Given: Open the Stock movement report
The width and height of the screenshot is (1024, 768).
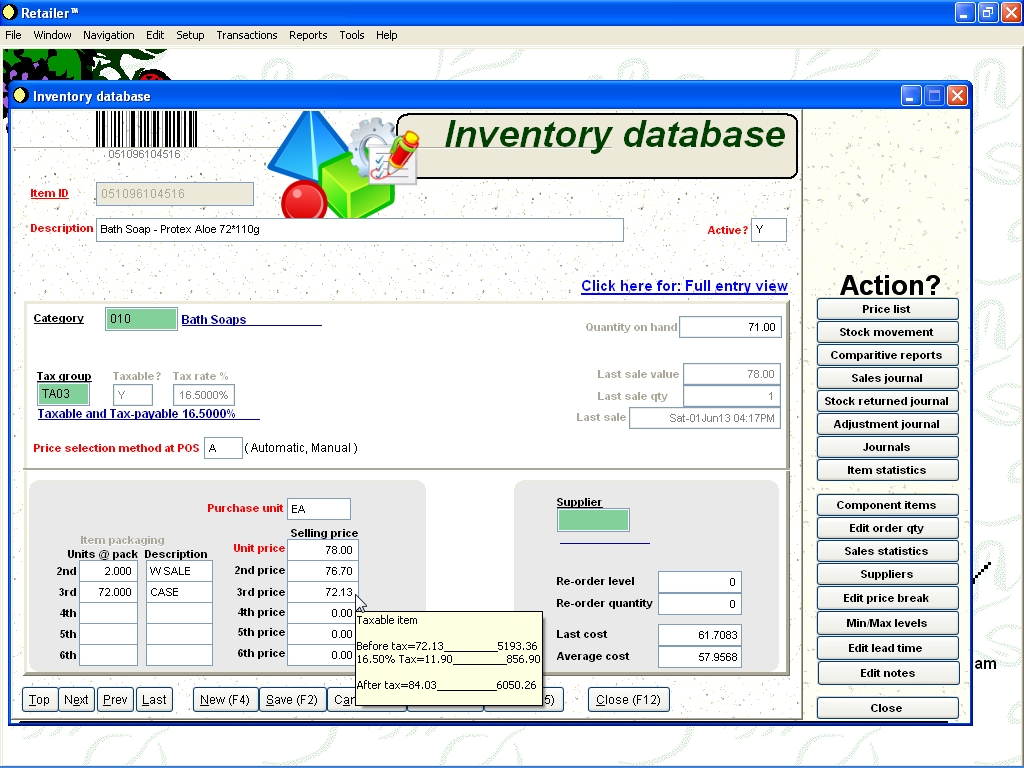Looking at the screenshot, I should click(886, 332).
